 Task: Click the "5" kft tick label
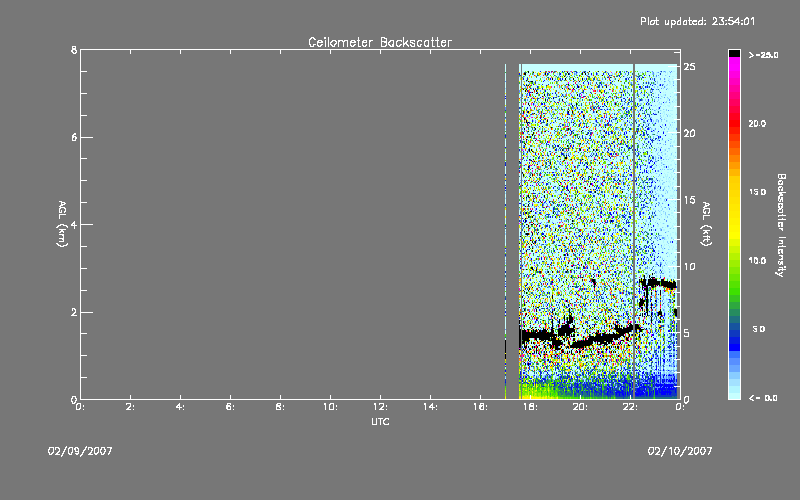point(687,333)
